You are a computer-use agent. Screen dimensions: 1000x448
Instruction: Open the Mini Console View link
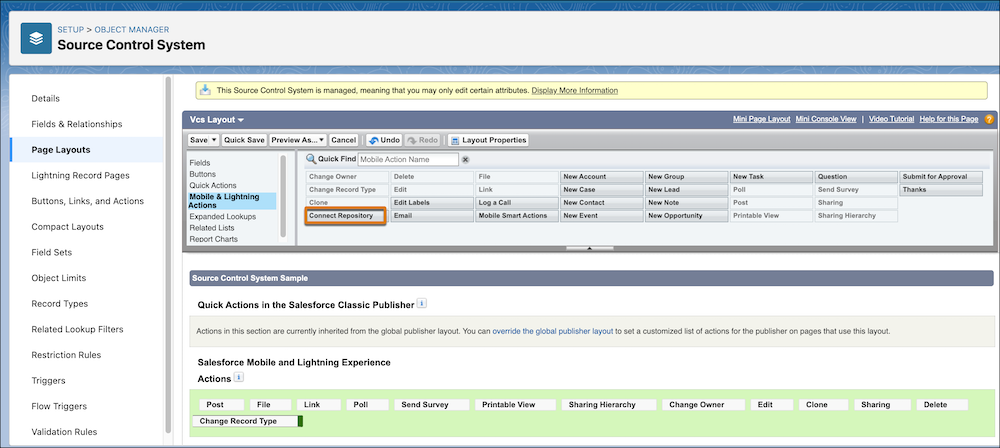click(x=826, y=119)
